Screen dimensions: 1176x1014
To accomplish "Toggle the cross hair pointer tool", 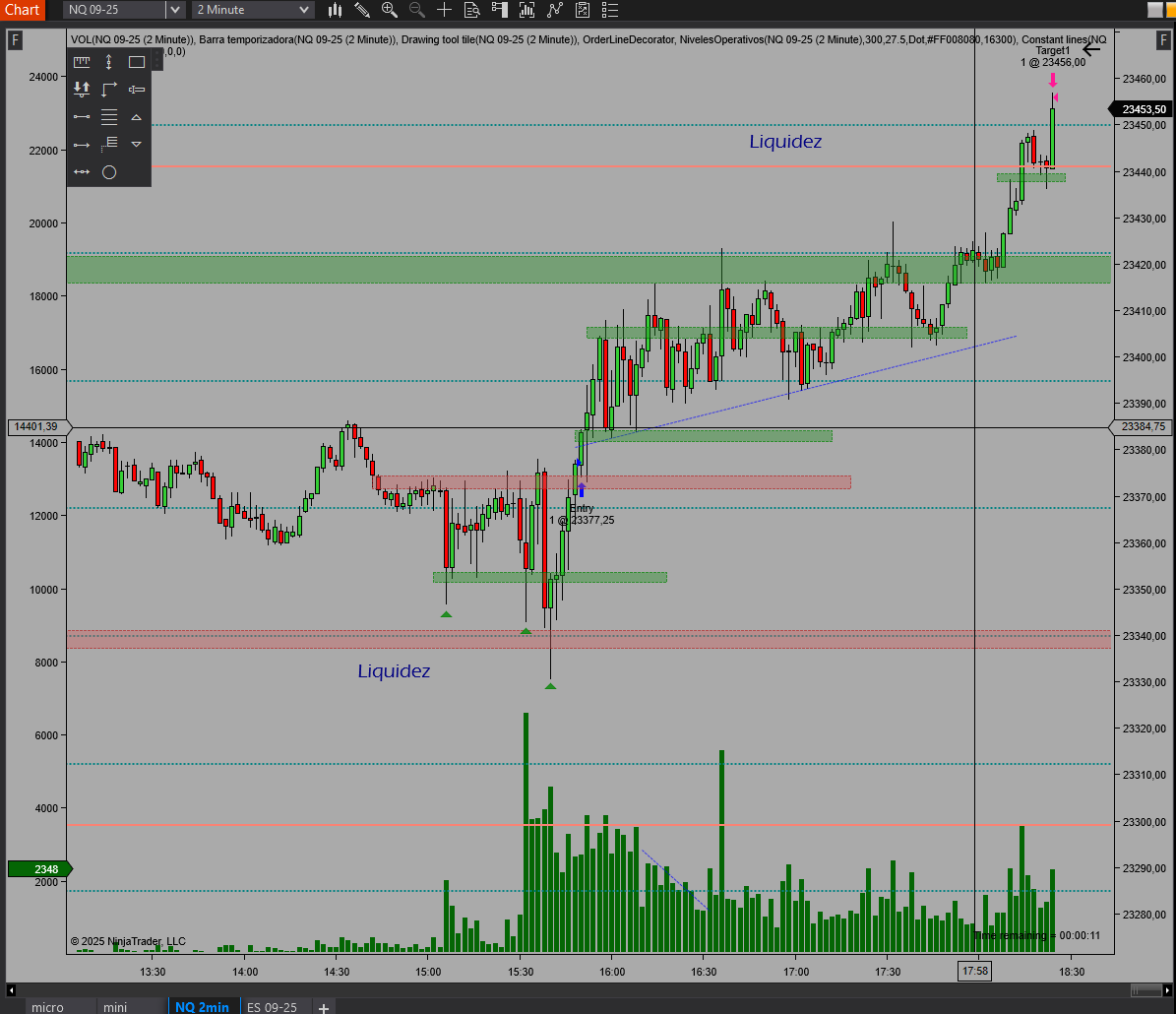I will 444,10.
